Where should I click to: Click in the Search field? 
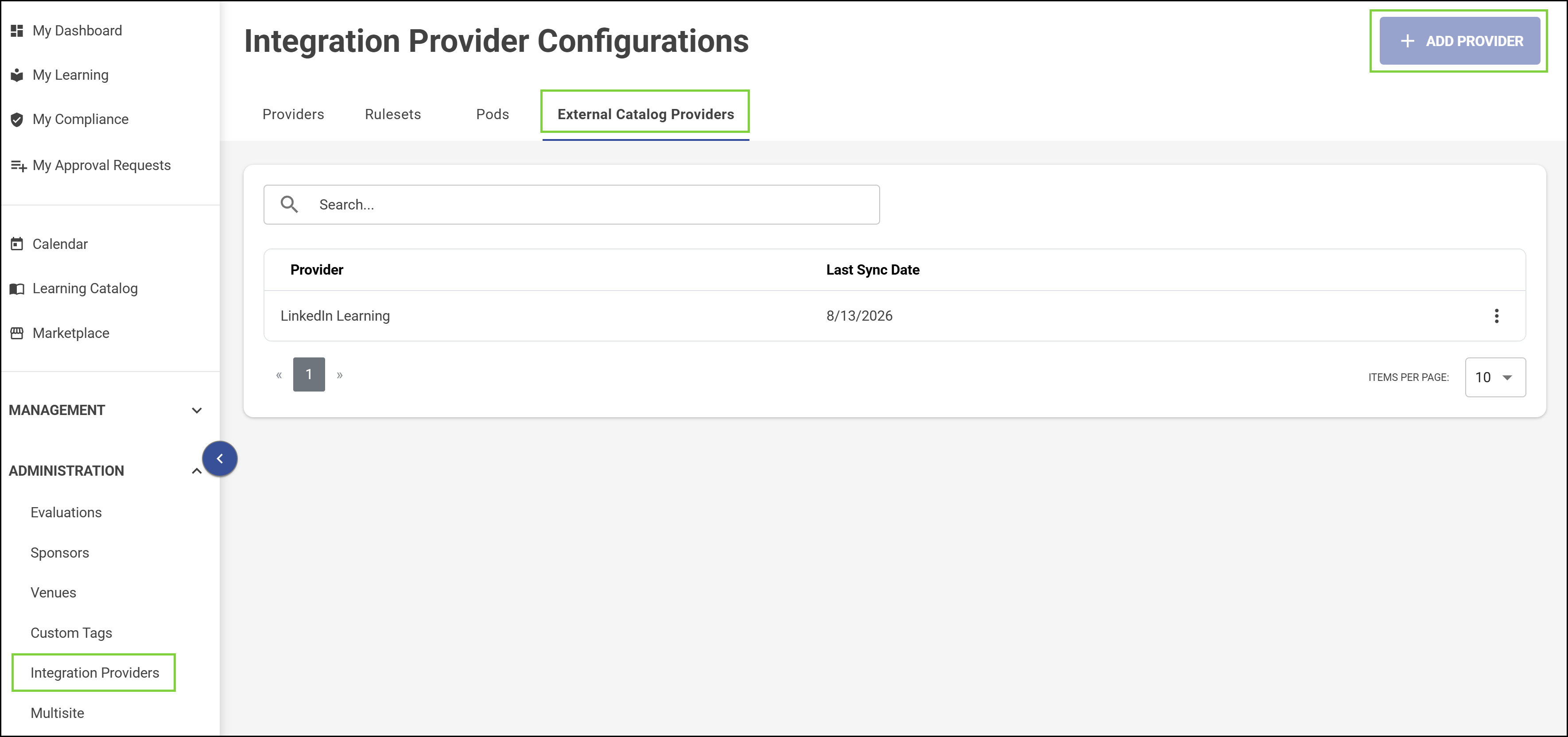[571, 205]
